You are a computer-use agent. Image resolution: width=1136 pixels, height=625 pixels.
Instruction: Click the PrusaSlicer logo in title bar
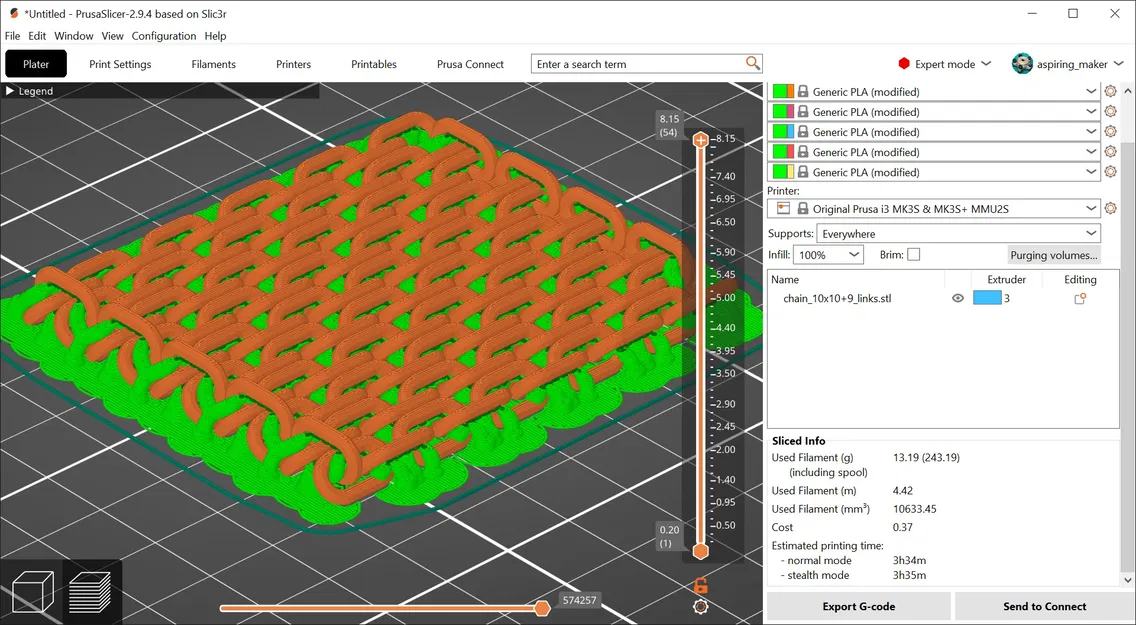(x=14, y=14)
